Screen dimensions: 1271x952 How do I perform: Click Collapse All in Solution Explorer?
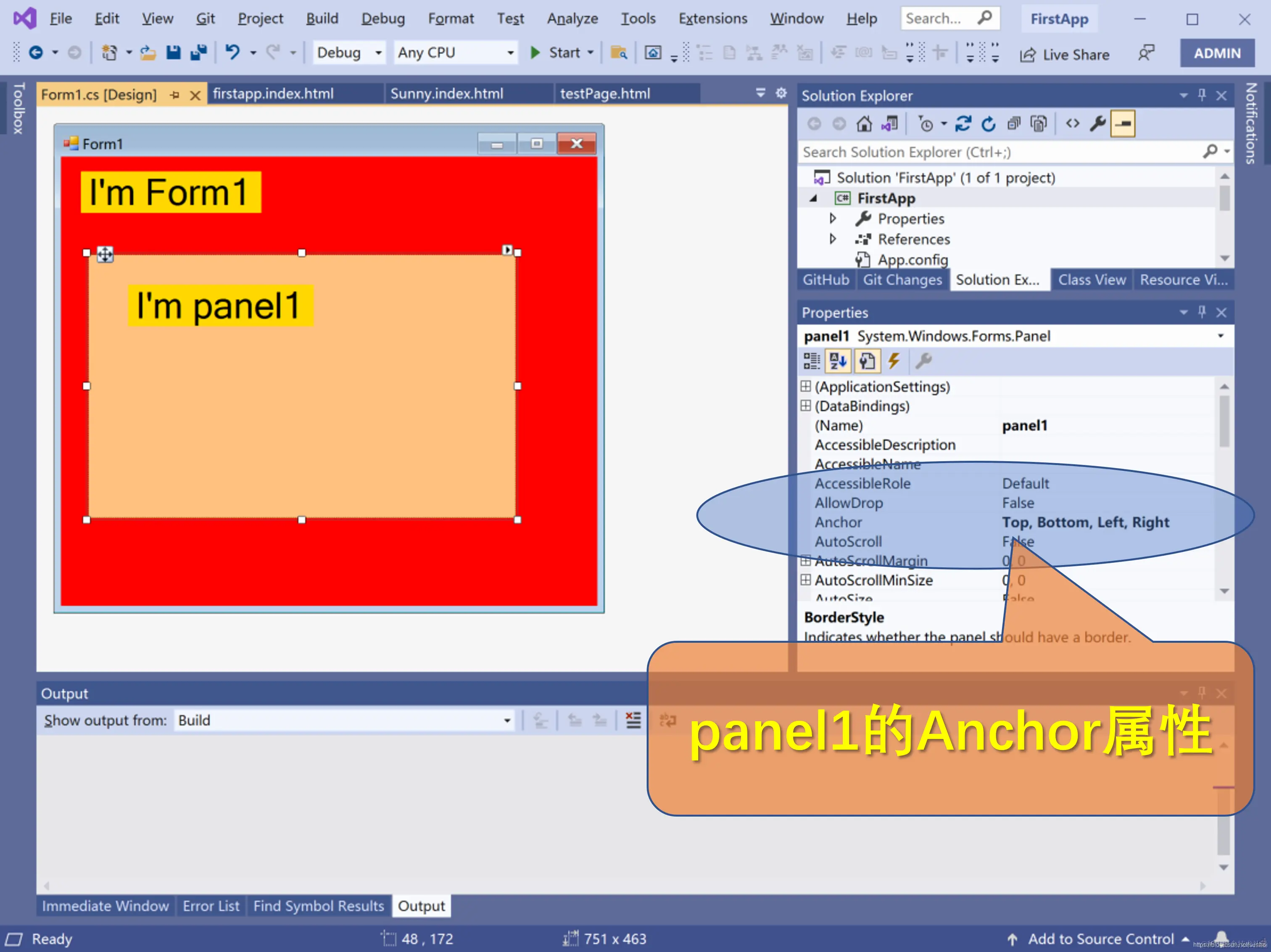point(1014,124)
